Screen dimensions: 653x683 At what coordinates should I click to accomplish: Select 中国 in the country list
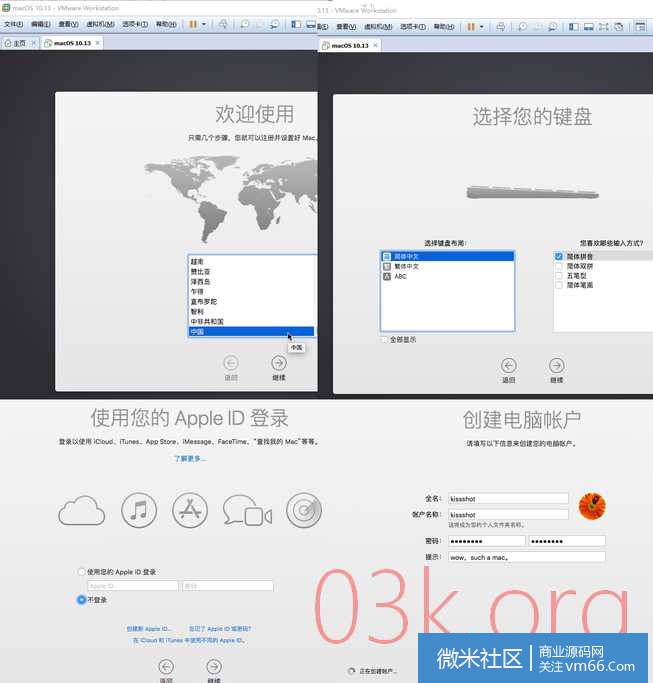coord(251,331)
